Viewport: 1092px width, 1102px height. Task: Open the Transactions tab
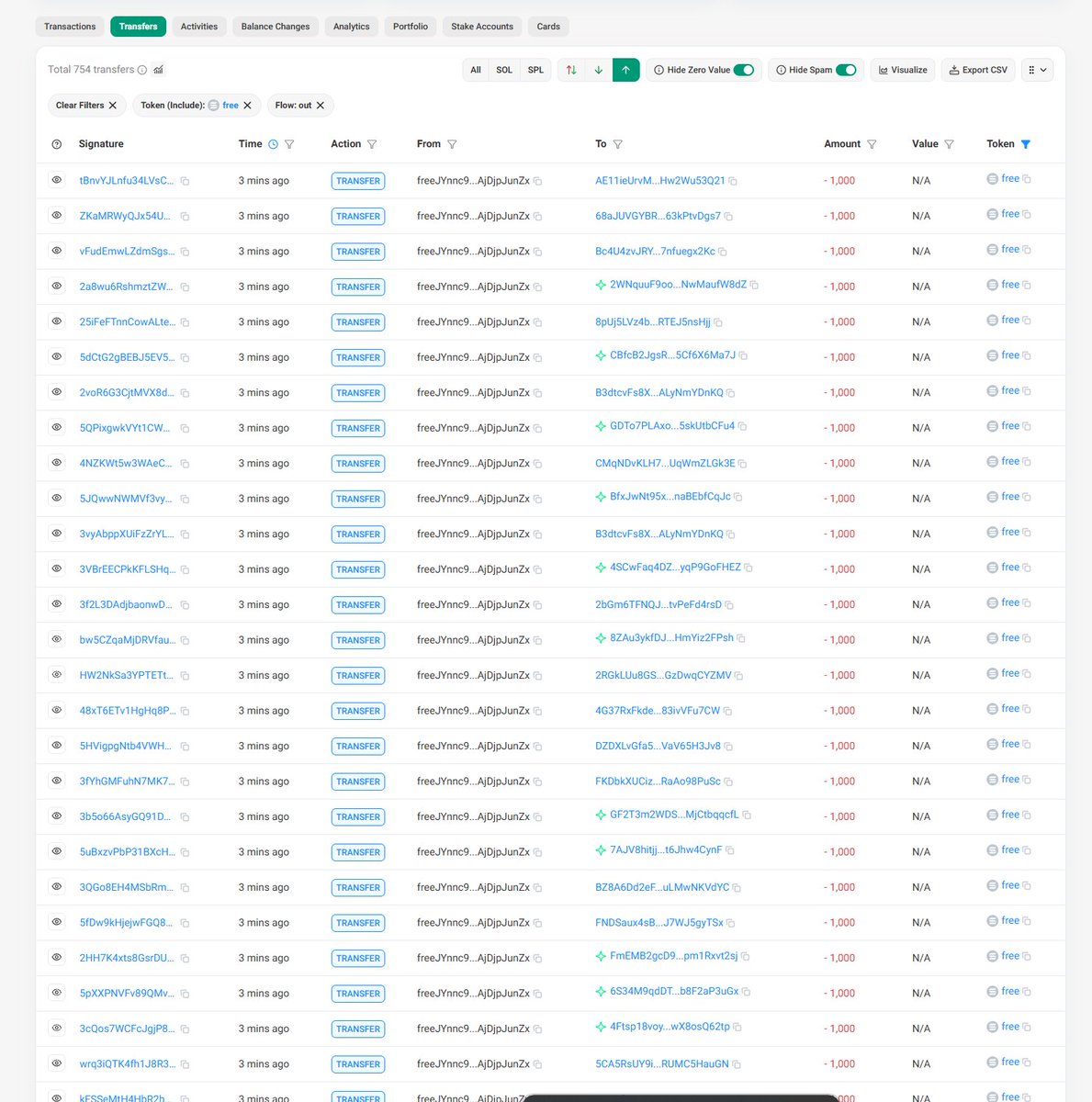pos(70,27)
